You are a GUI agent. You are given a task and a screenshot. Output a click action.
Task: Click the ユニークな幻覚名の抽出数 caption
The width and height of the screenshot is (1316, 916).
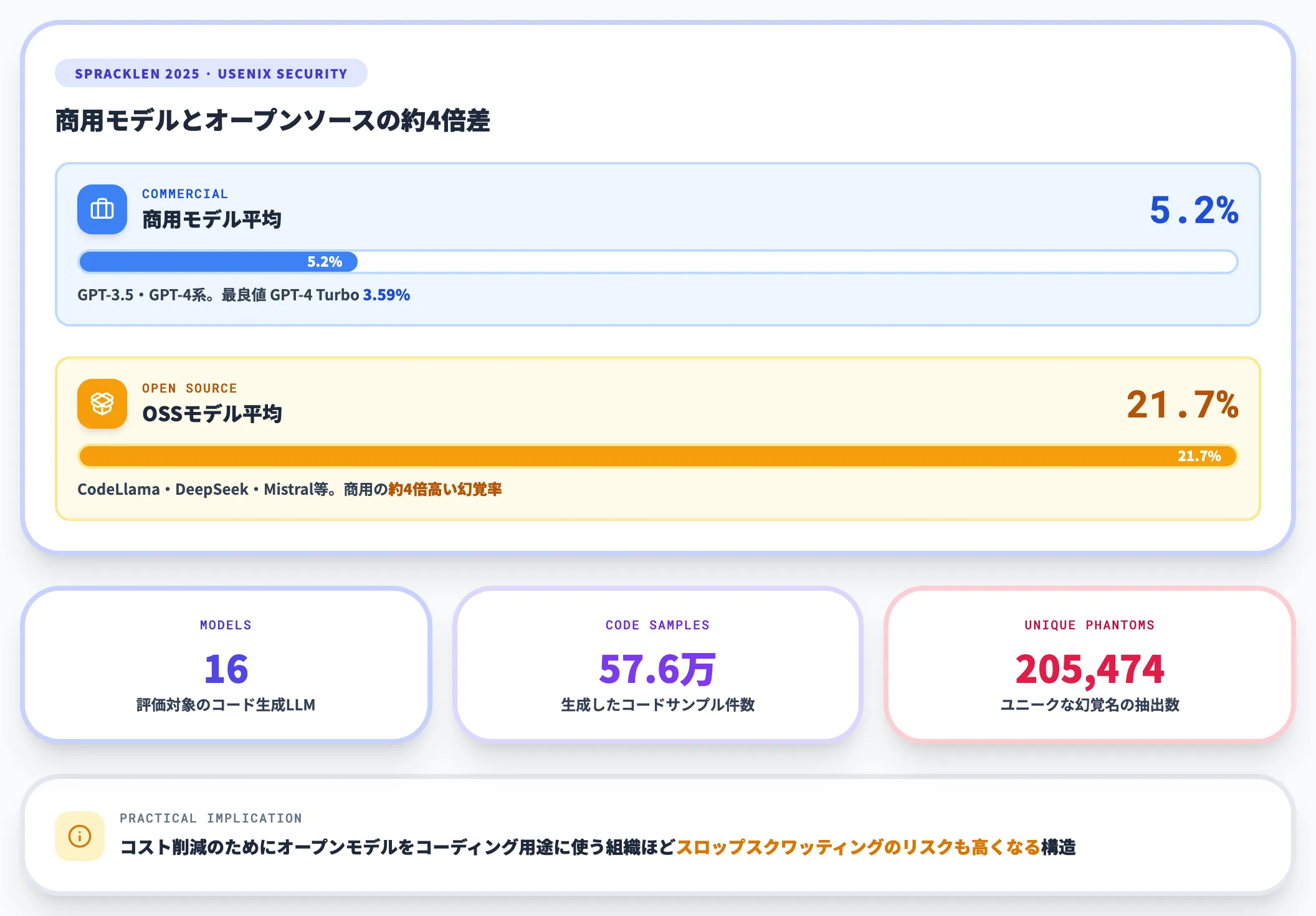point(1090,705)
